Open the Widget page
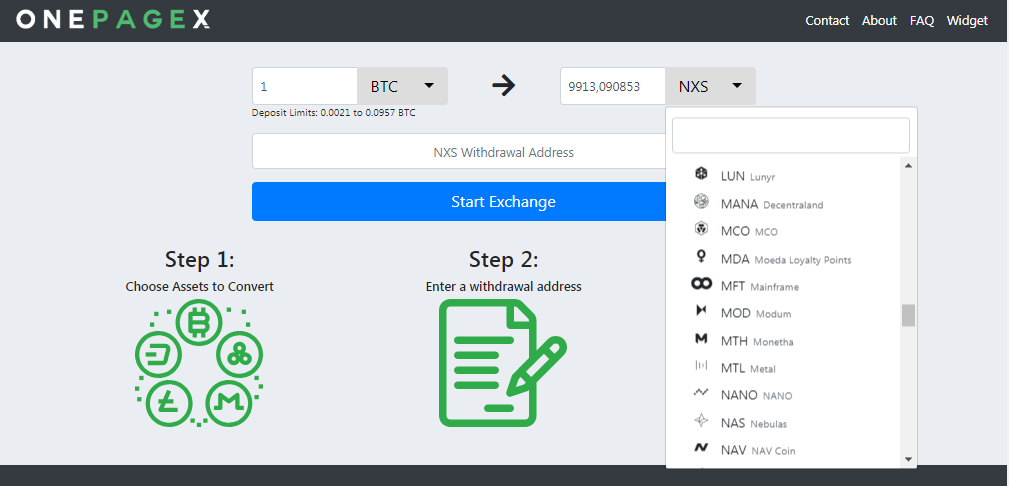1009x486 pixels. [x=967, y=21]
